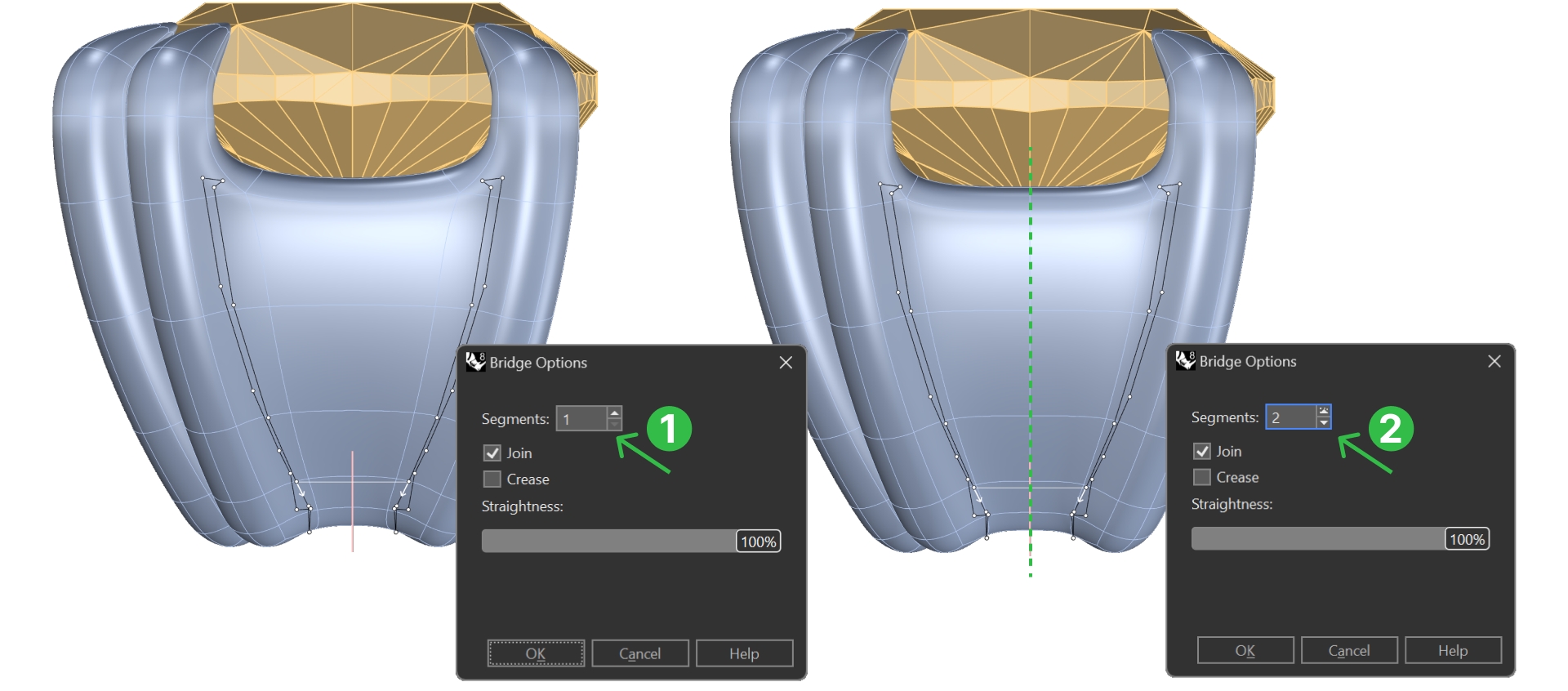Click Help in right Bridge Options dialog
This screenshot has width=1568, height=691.
point(1453,650)
